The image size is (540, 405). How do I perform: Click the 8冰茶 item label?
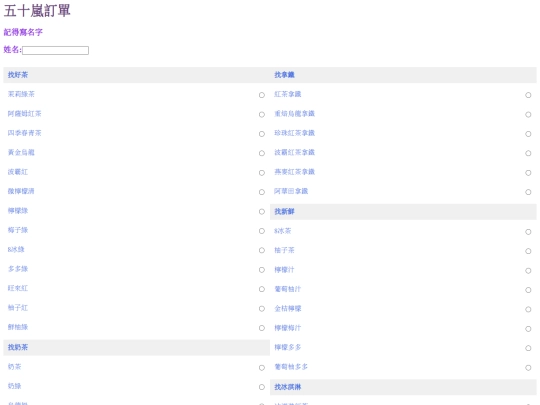(283, 231)
